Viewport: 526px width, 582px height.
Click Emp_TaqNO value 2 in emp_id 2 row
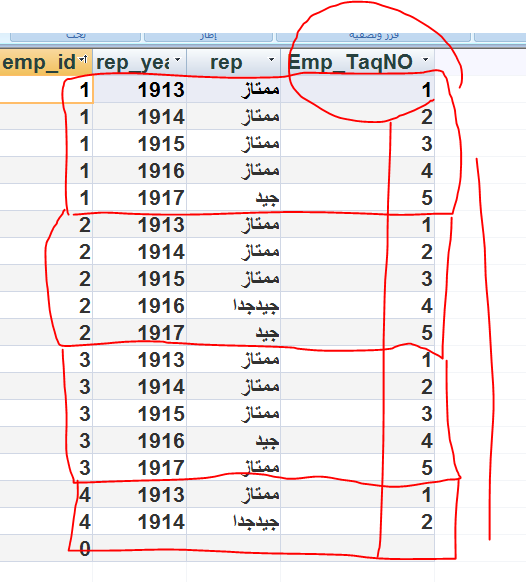(x=357, y=252)
